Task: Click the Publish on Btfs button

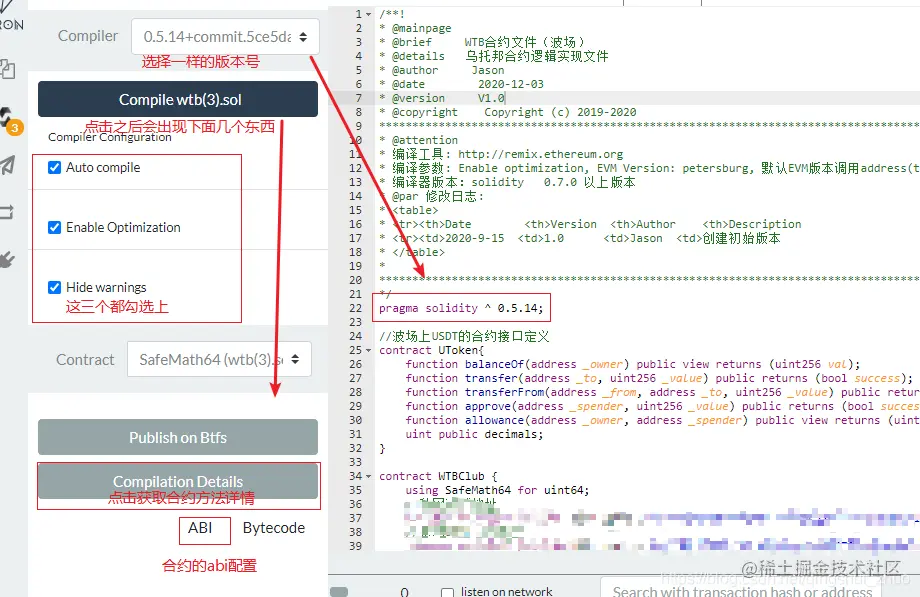Action: pos(178,437)
